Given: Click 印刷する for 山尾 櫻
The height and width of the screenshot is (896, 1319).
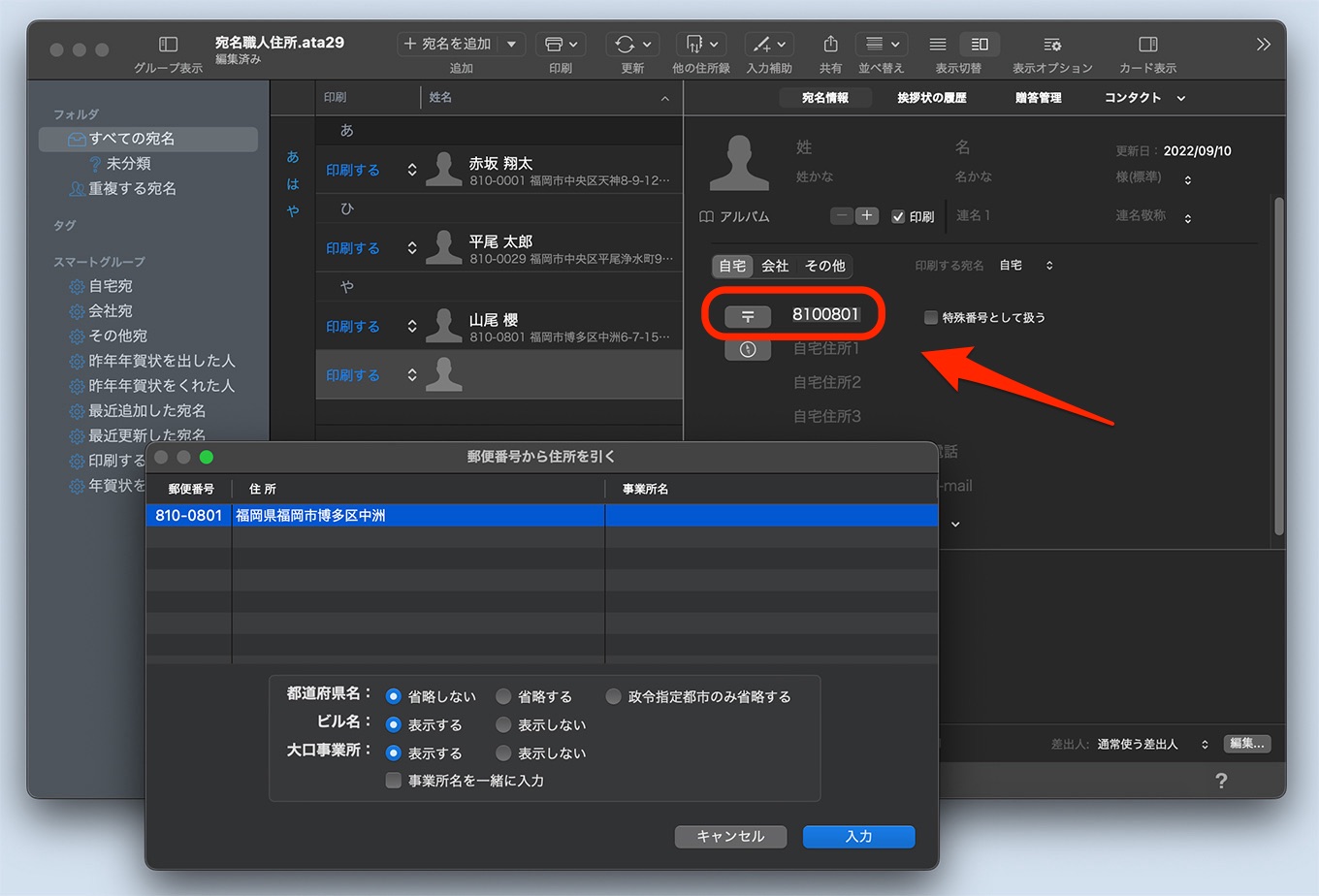Looking at the screenshot, I should 353,327.
